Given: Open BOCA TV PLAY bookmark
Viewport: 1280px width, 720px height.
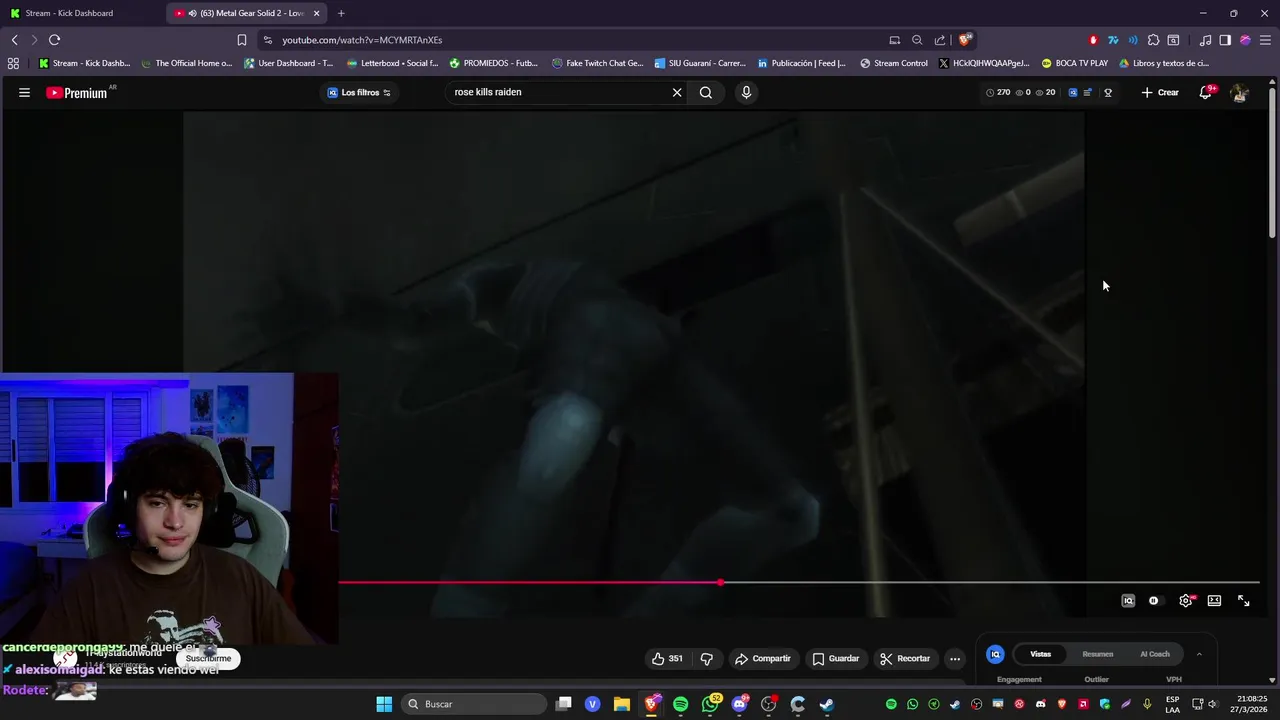Looking at the screenshot, I should click(1074, 63).
